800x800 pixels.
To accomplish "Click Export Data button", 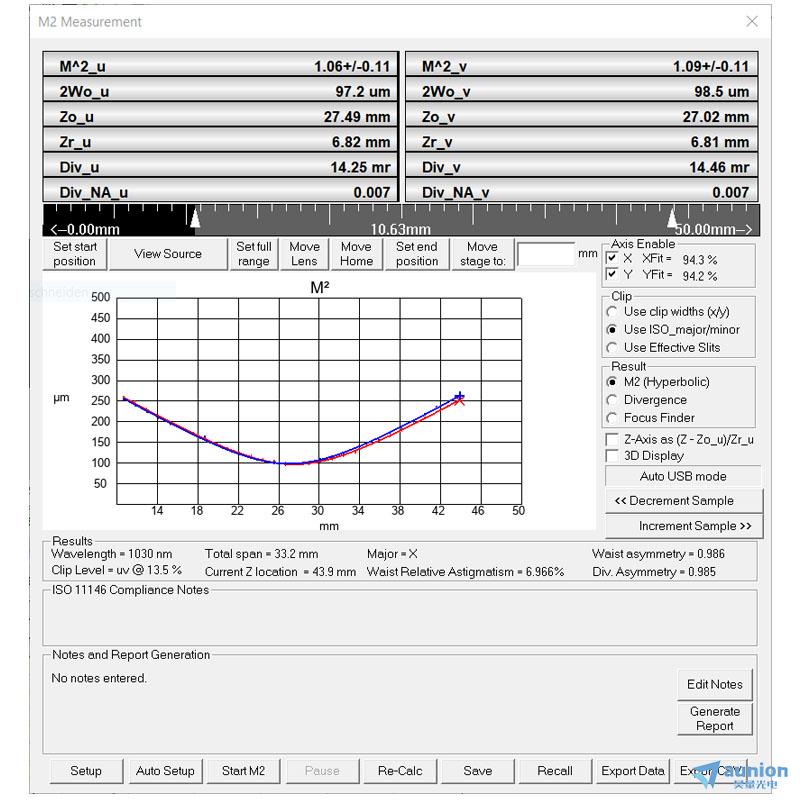I will point(632,771).
